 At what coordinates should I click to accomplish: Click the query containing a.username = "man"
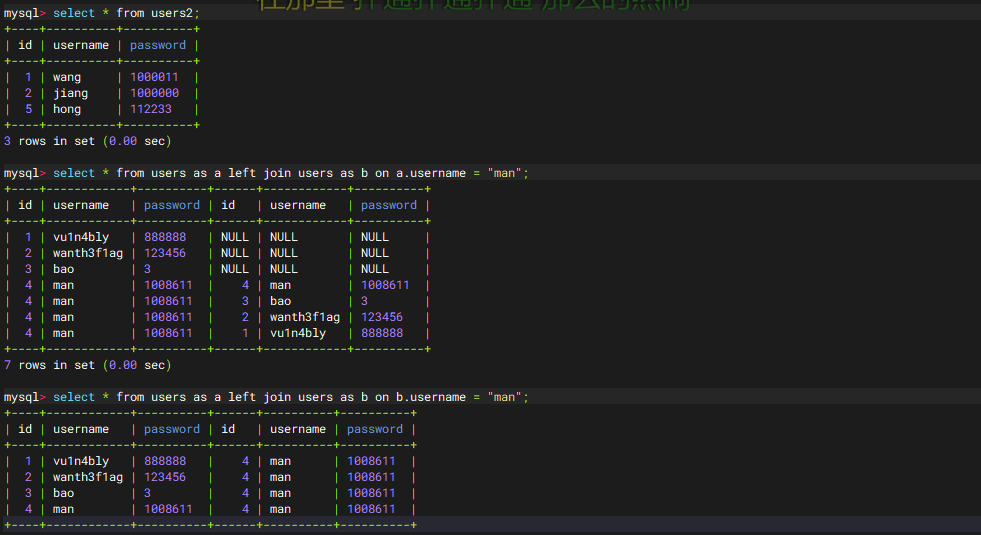coord(290,173)
